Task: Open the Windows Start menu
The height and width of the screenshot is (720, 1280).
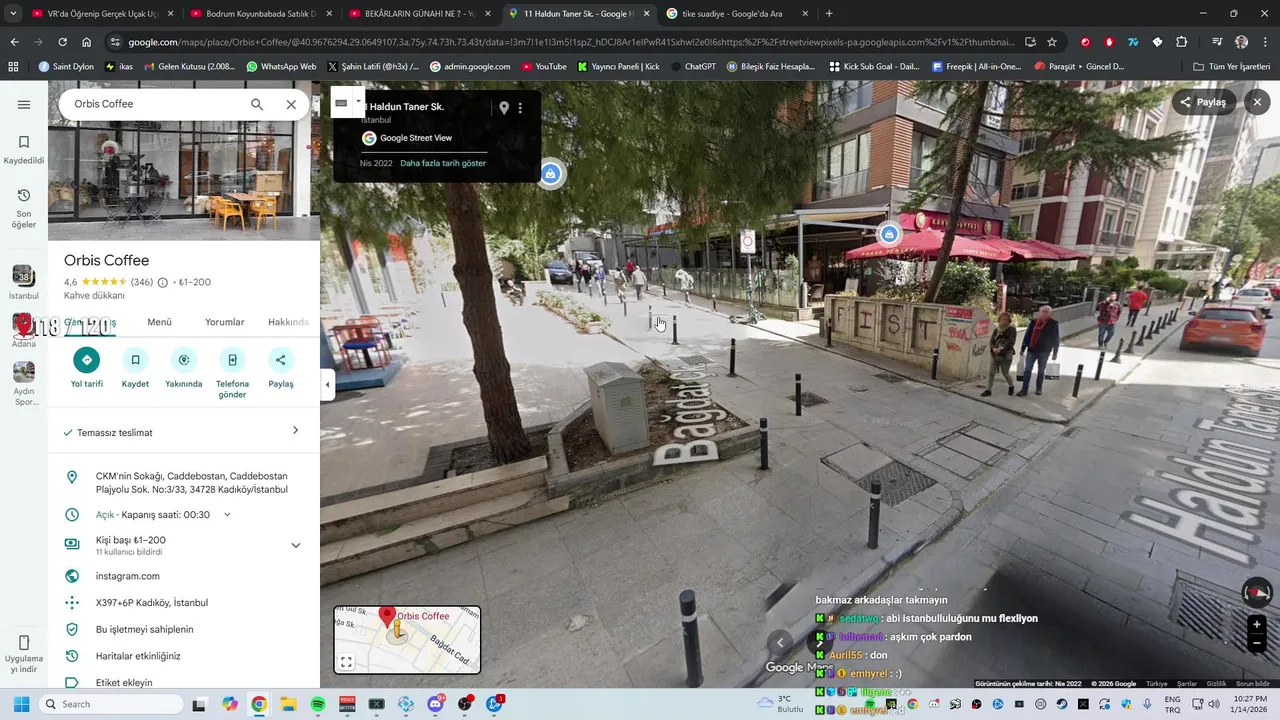Action: click(21, 704)
